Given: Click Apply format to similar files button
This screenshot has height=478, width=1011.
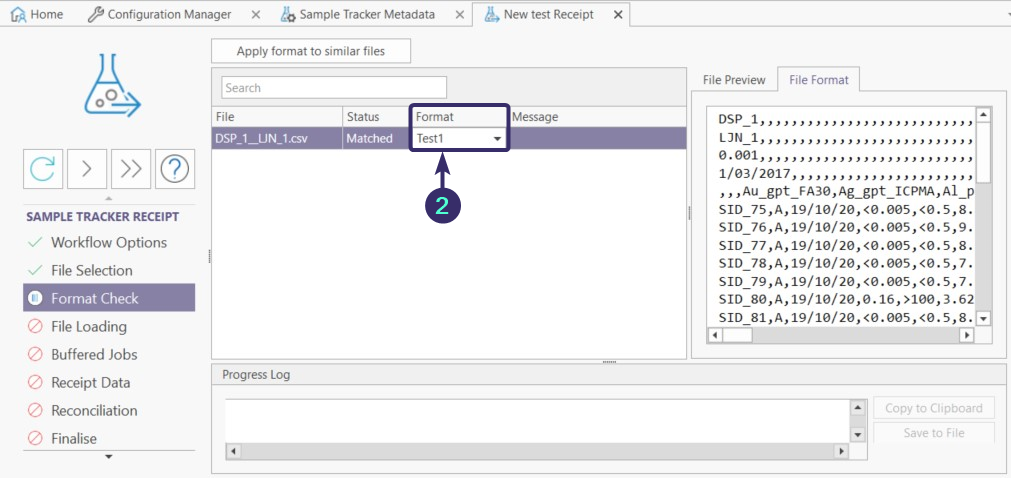Looking at the screenshot, I should [x=310, y=51].
